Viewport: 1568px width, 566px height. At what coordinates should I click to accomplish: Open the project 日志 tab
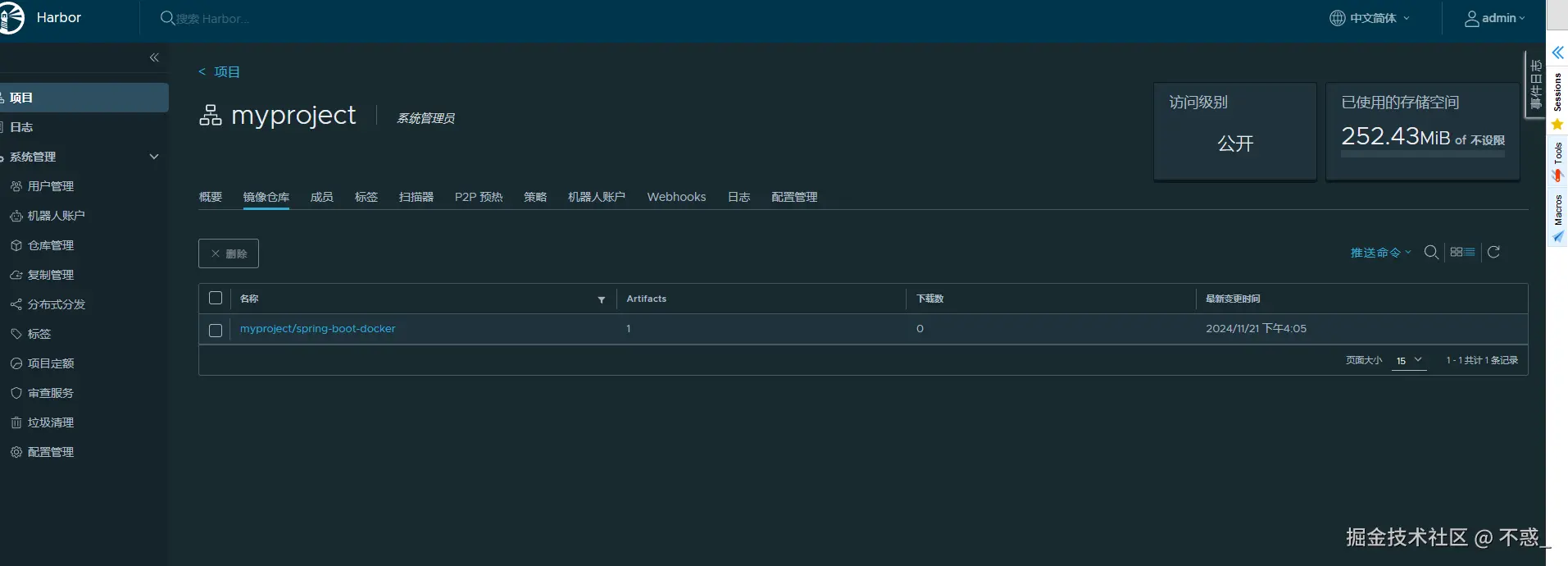click(x=739, y=197)
